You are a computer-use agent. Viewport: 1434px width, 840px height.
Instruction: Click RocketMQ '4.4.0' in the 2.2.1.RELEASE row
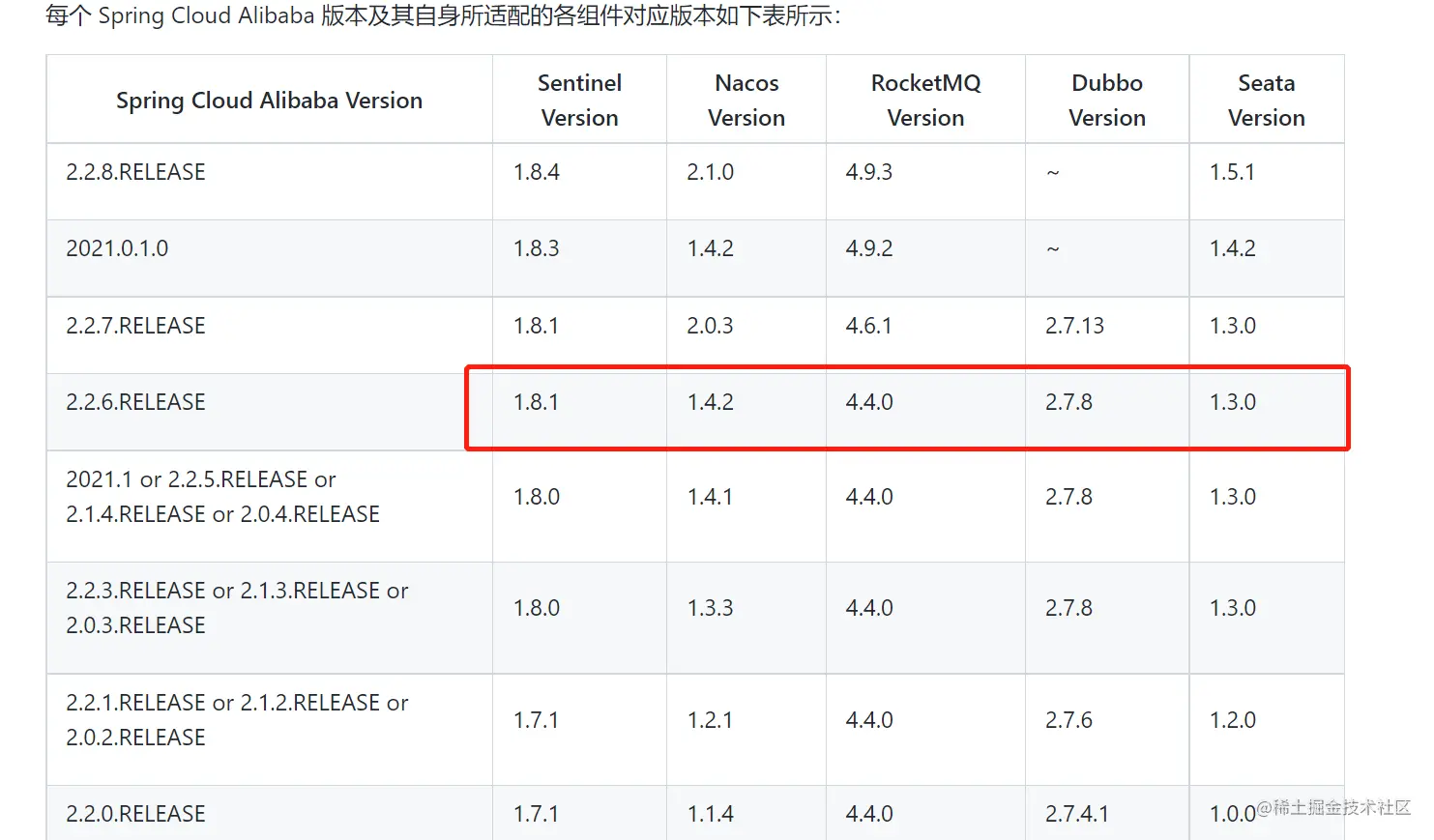click(869, 720)
